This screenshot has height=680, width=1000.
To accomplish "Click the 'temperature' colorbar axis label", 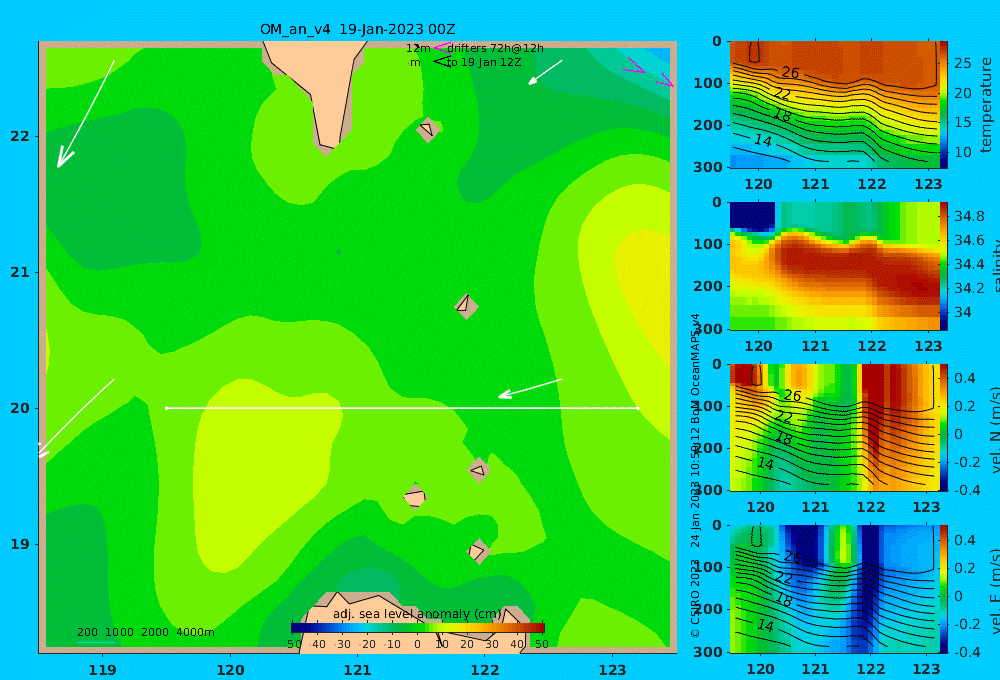I will point(986,105).
